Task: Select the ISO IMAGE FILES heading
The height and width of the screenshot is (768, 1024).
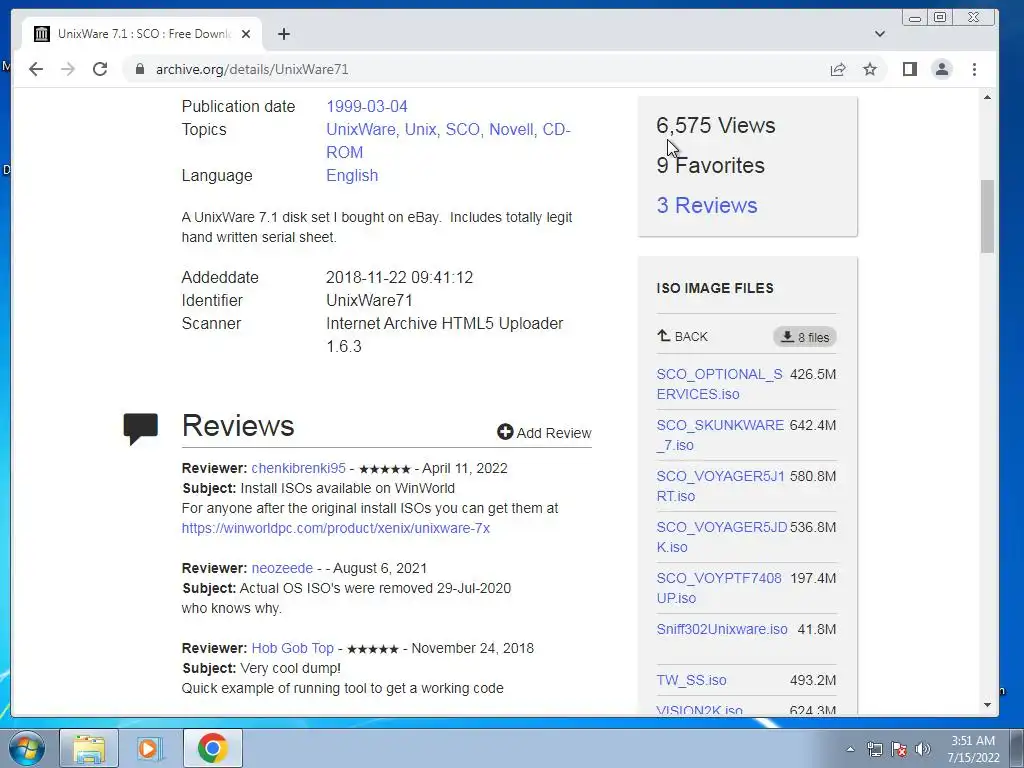Action: 714,288
